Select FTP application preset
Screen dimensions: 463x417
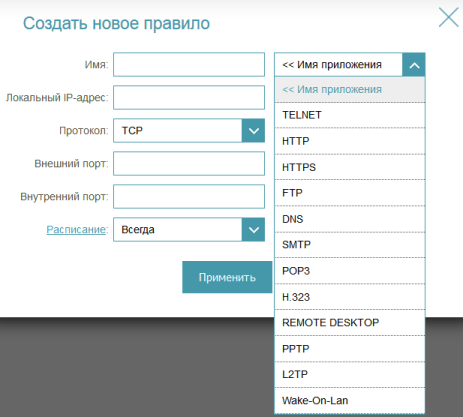point(350,193)
